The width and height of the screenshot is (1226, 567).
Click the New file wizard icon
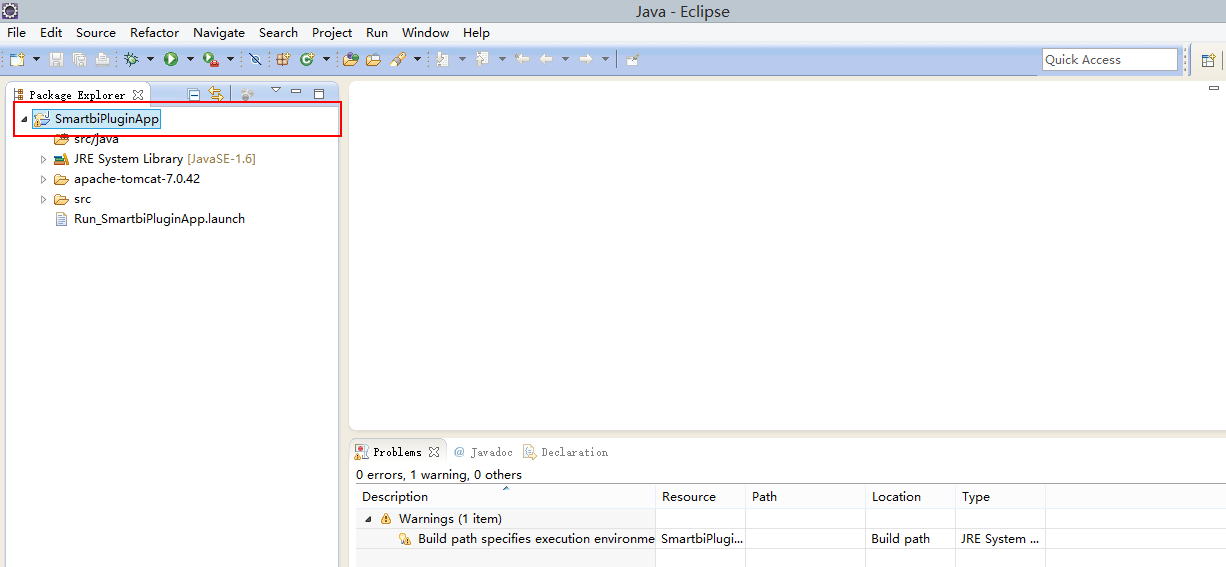(x=17, y=60)
